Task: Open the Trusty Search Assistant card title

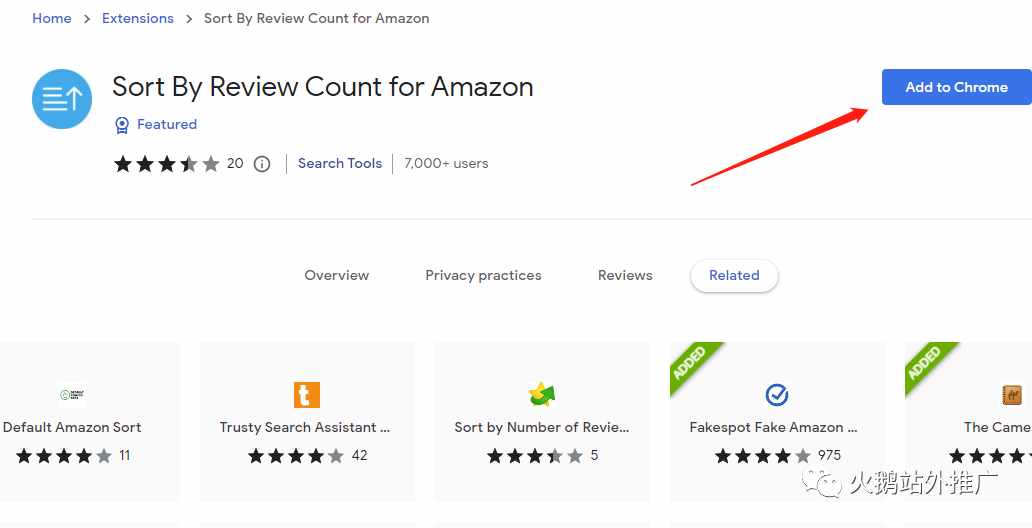Action: [x=305, y=427]
